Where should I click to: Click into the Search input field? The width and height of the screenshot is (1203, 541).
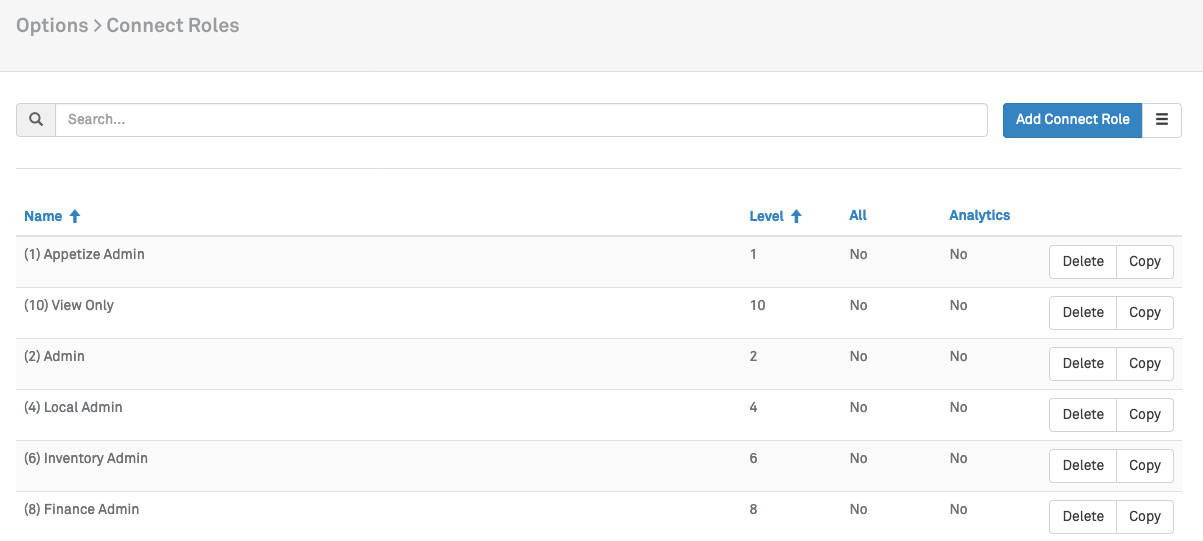(520, 119)
